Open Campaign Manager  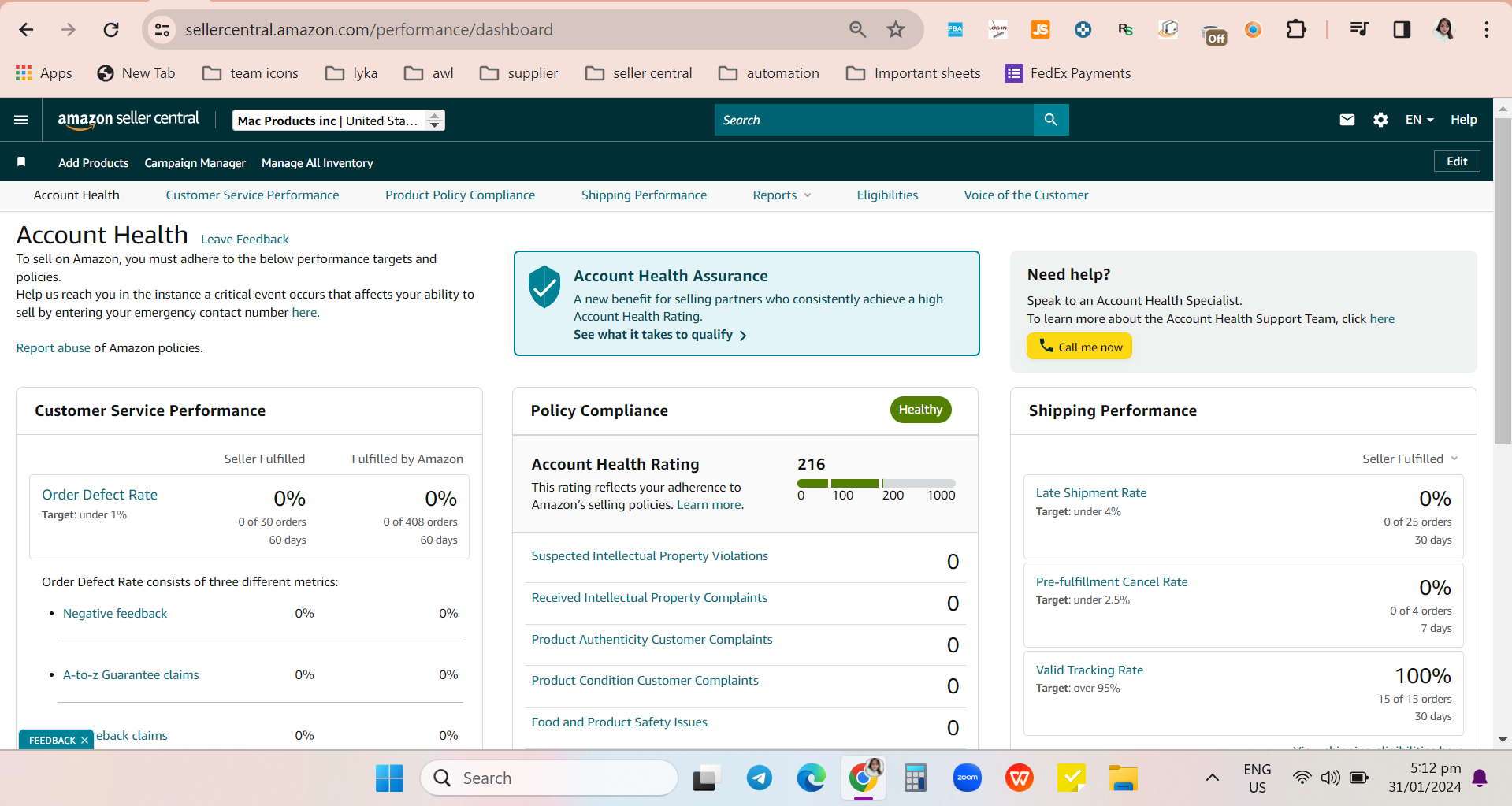coord(195,163)
